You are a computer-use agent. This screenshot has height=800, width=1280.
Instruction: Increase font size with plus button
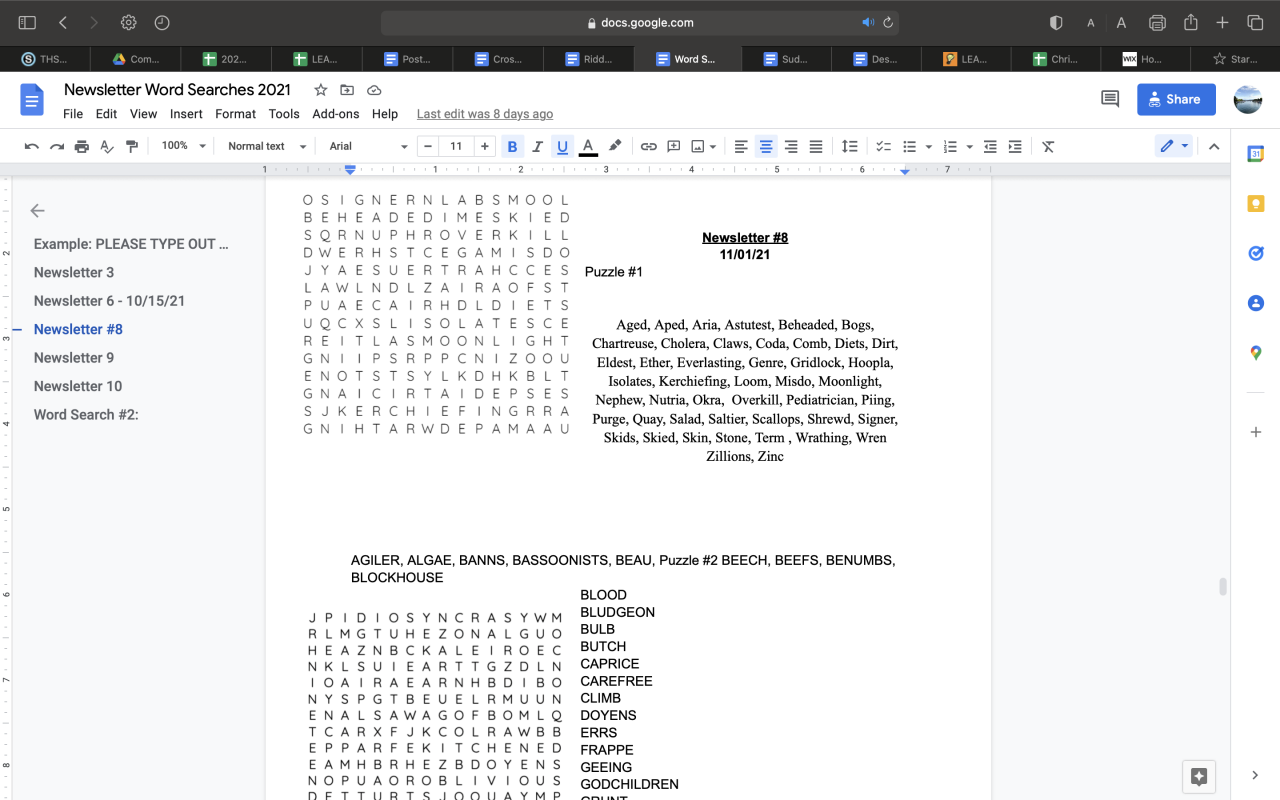485,146
